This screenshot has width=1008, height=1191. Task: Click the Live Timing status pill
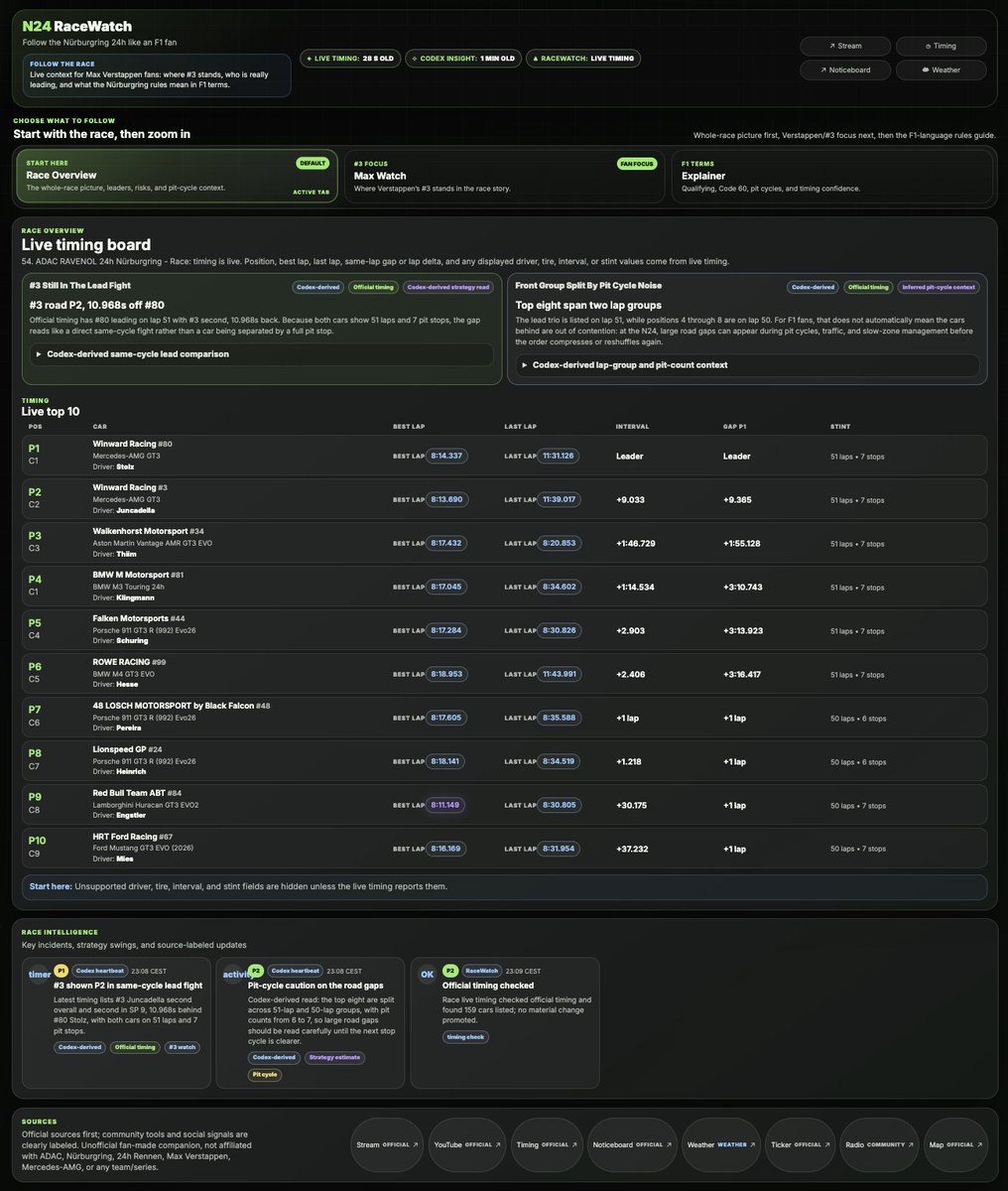(350, 59)
